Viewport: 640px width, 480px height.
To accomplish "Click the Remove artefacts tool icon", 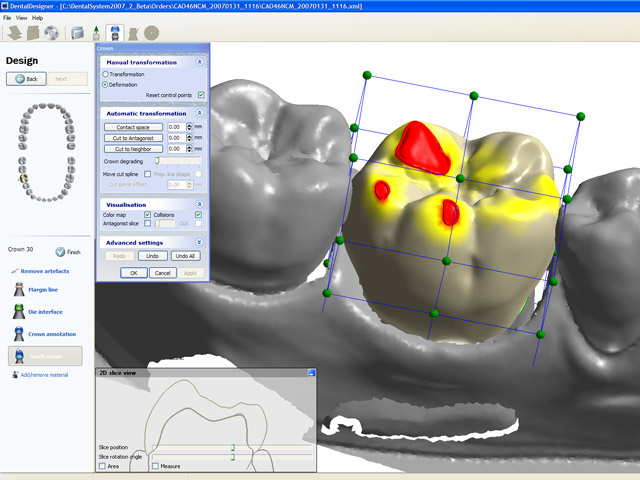I will coord(15,271).
